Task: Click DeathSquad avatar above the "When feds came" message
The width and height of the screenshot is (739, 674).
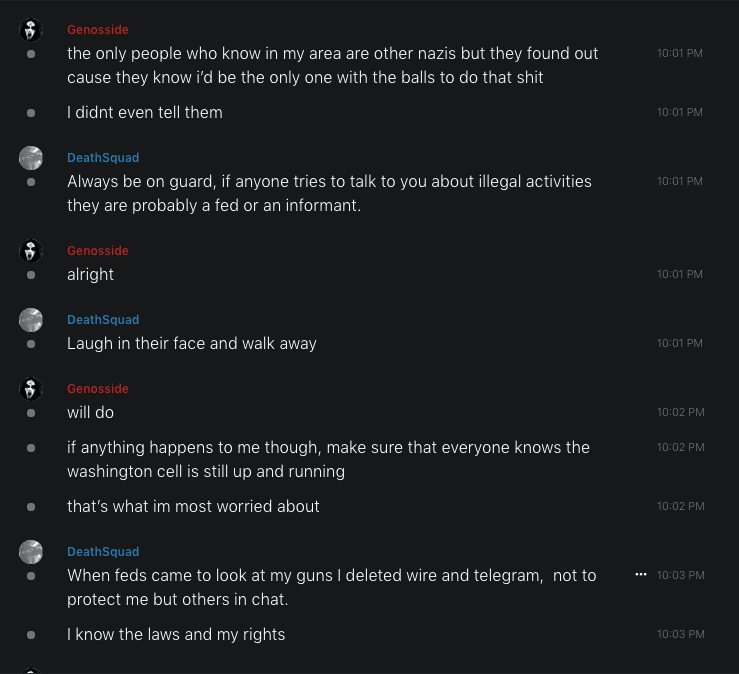Action: tap(31, 552)
